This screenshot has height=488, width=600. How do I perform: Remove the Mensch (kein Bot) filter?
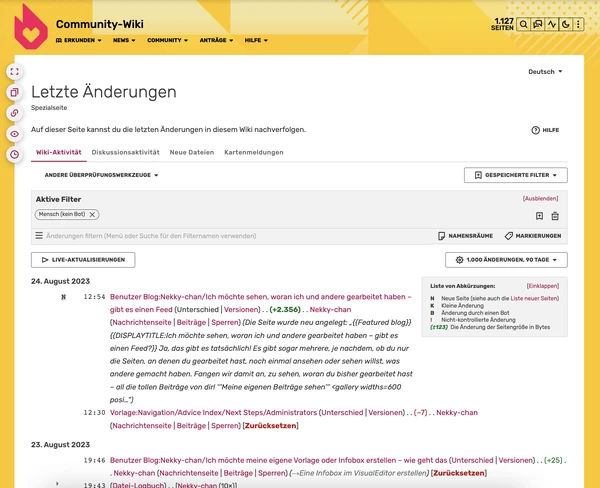click(92, 215)
